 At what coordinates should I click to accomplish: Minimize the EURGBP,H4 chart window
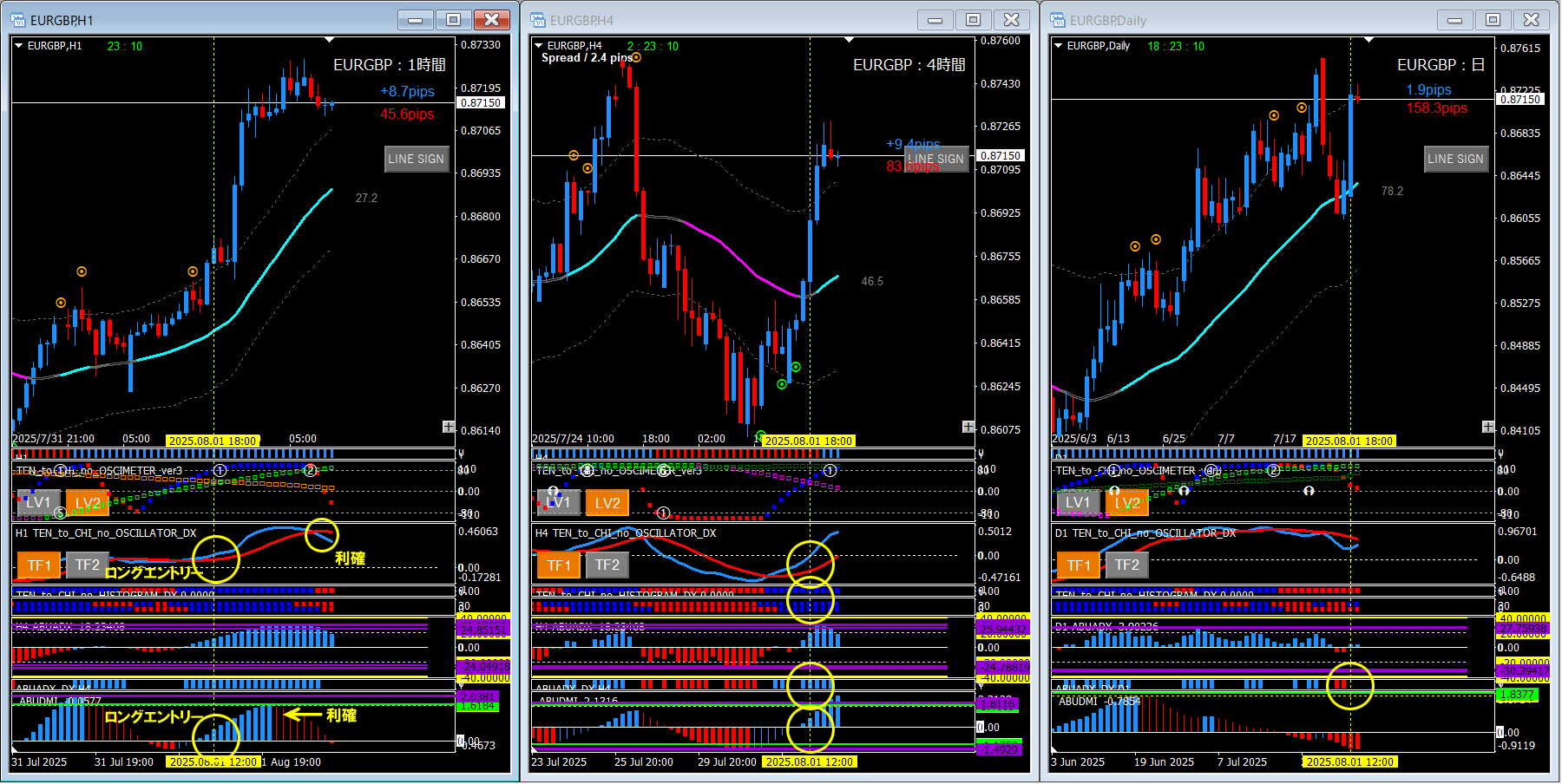935,20
